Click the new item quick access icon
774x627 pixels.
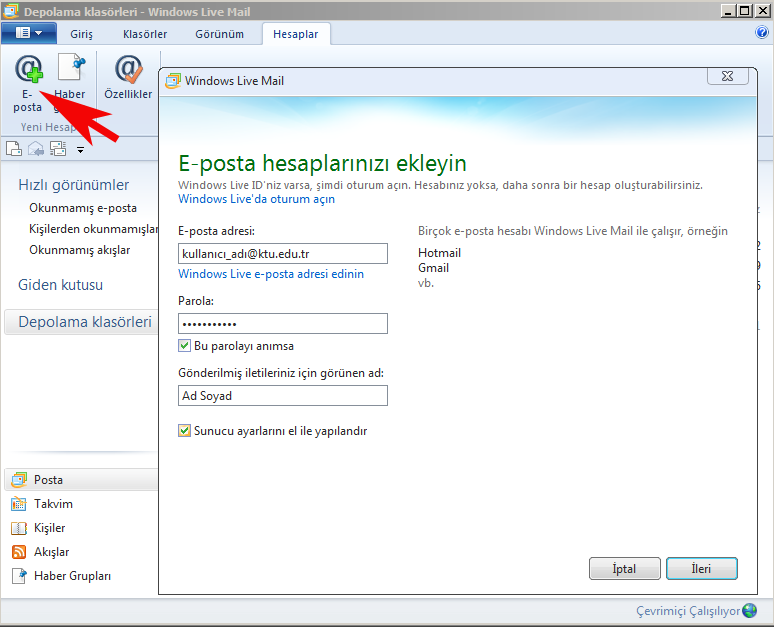tap(14, 149)
